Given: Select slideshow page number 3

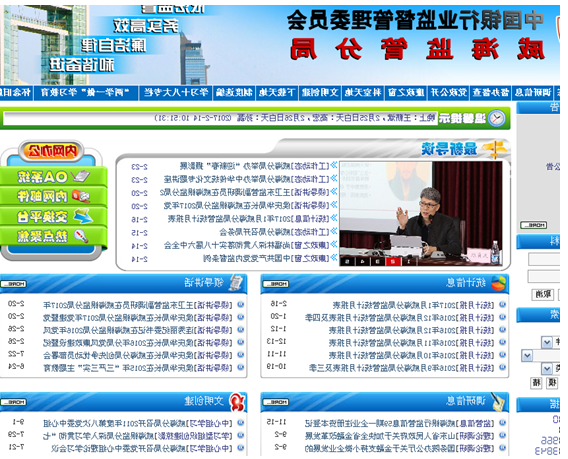Looking at the screenshot, I should coord(377,261).
